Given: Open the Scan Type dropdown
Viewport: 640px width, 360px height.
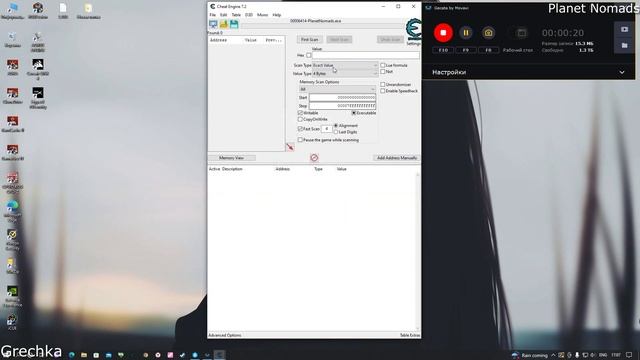Looking at the screenshot, I should coord(345,65).
